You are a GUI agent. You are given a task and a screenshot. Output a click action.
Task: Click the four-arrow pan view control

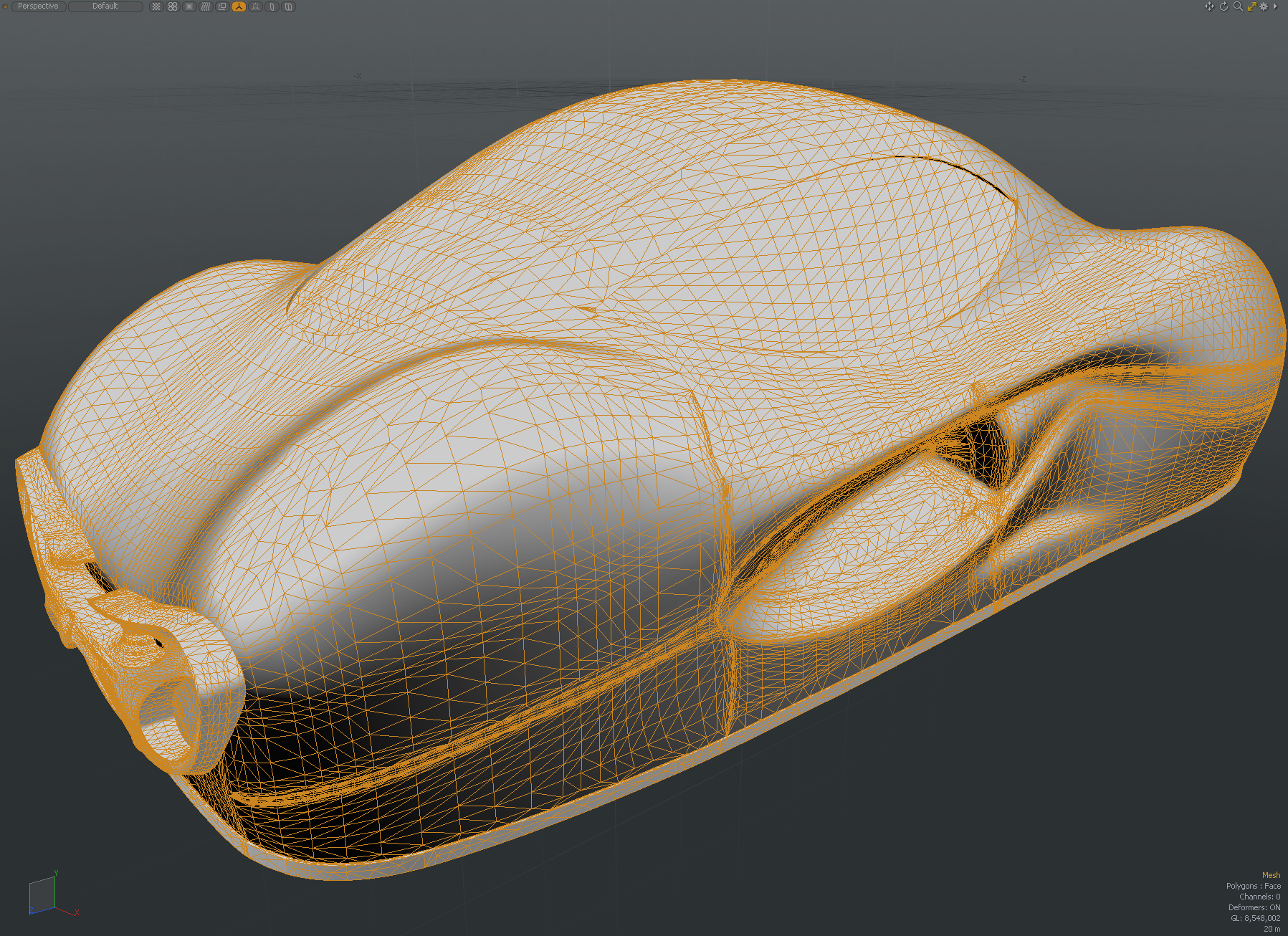[1209, 6]
